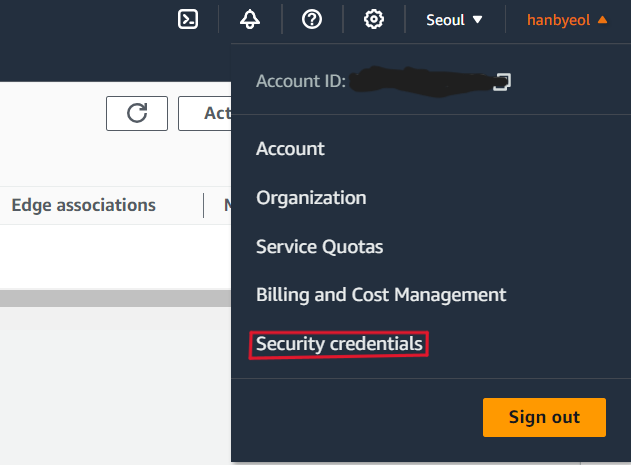
Task: Select Account from the menu
Action: click(x=290, y=149)
